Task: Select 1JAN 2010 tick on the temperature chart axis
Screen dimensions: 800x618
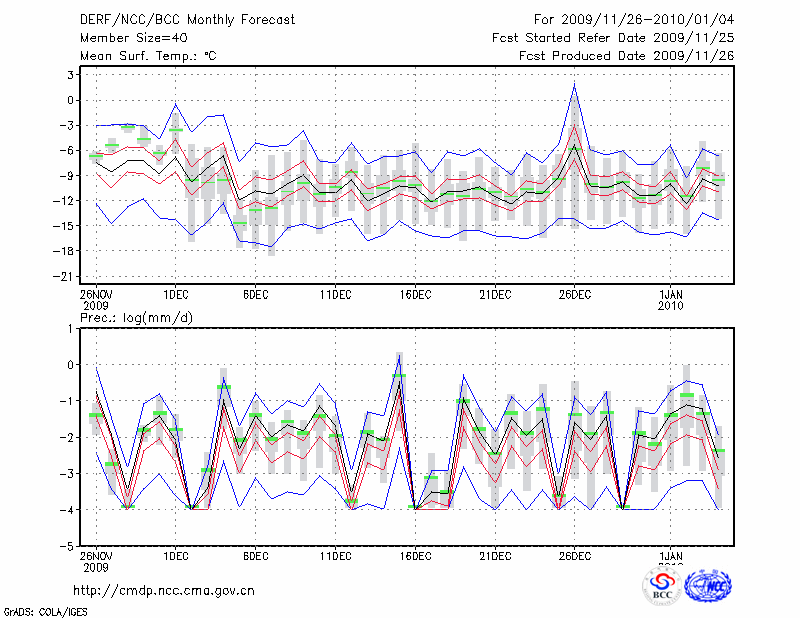Action: coord(670,298)
